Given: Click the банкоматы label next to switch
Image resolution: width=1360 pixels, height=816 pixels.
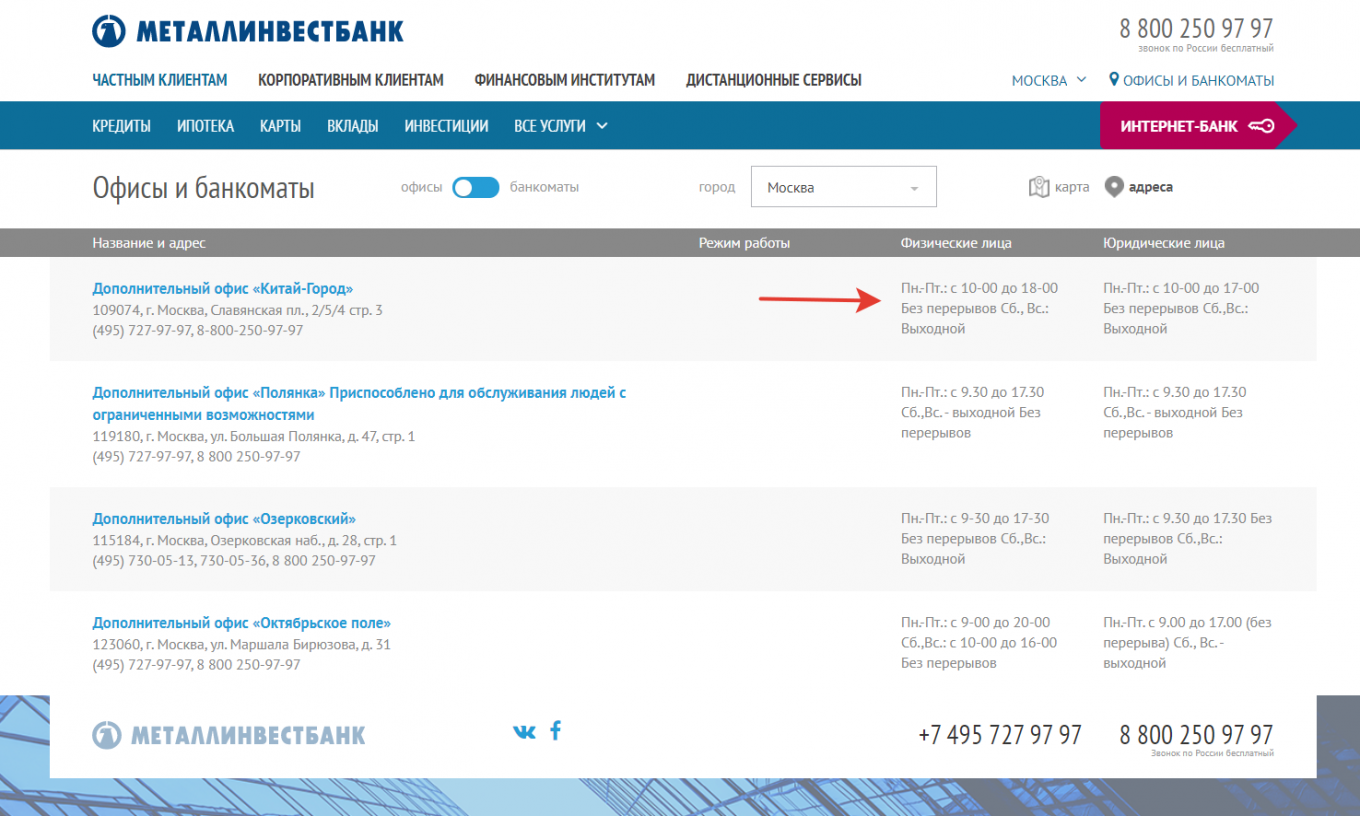Looking at the screenshot, I should click(544, 187).
